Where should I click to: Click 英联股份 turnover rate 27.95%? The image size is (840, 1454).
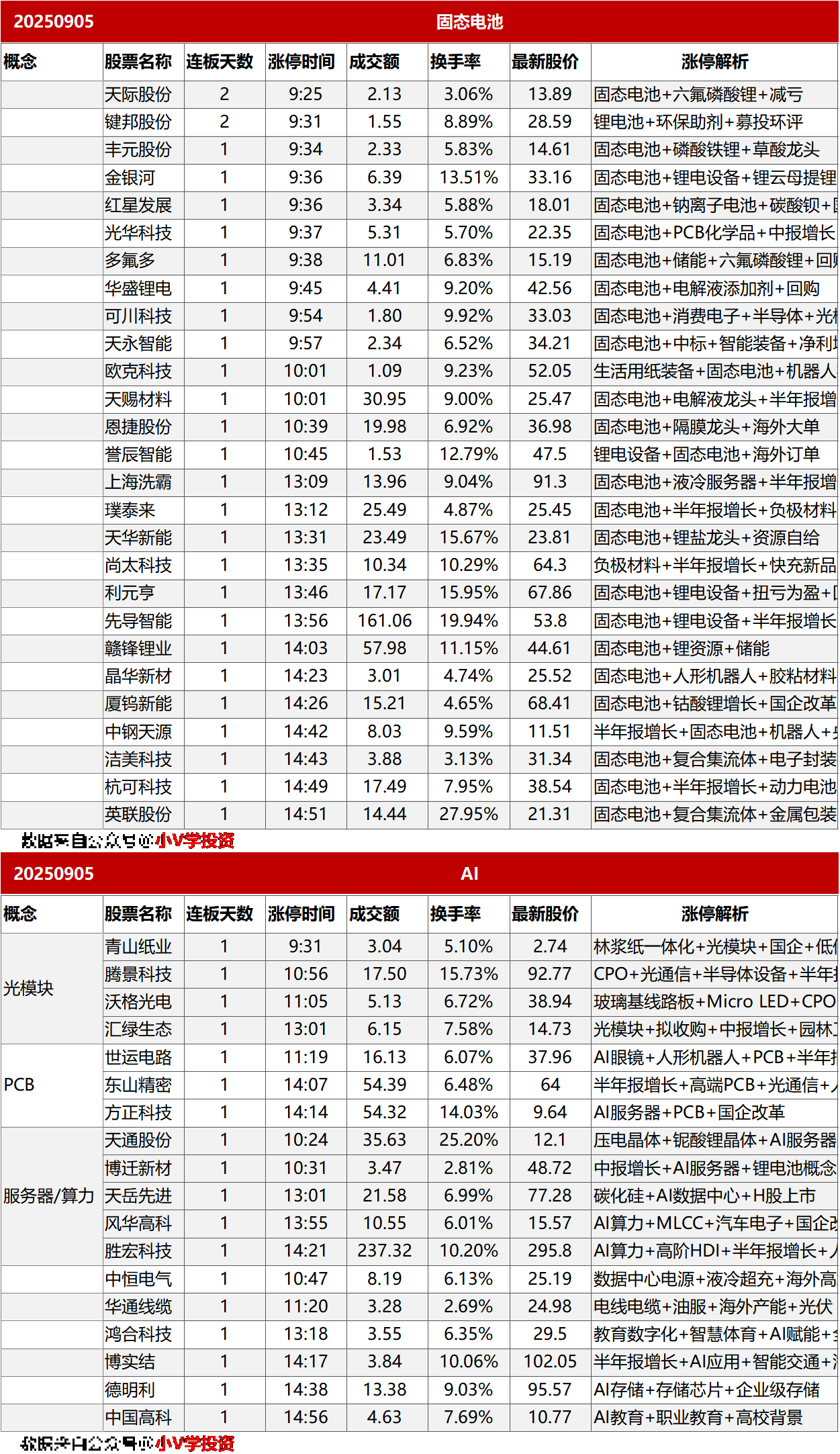(469, 815)
